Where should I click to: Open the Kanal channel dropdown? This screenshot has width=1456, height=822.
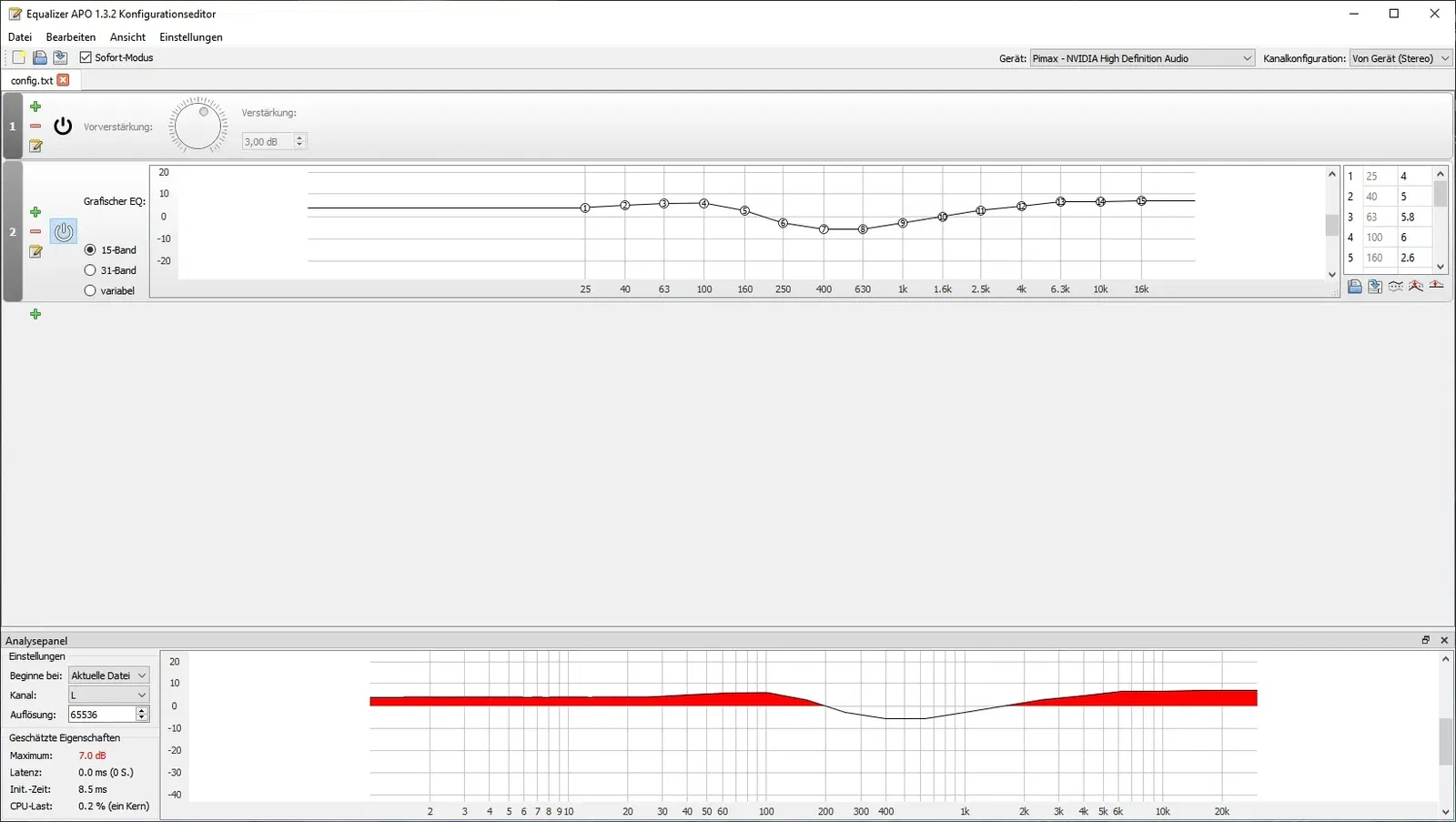109,695
